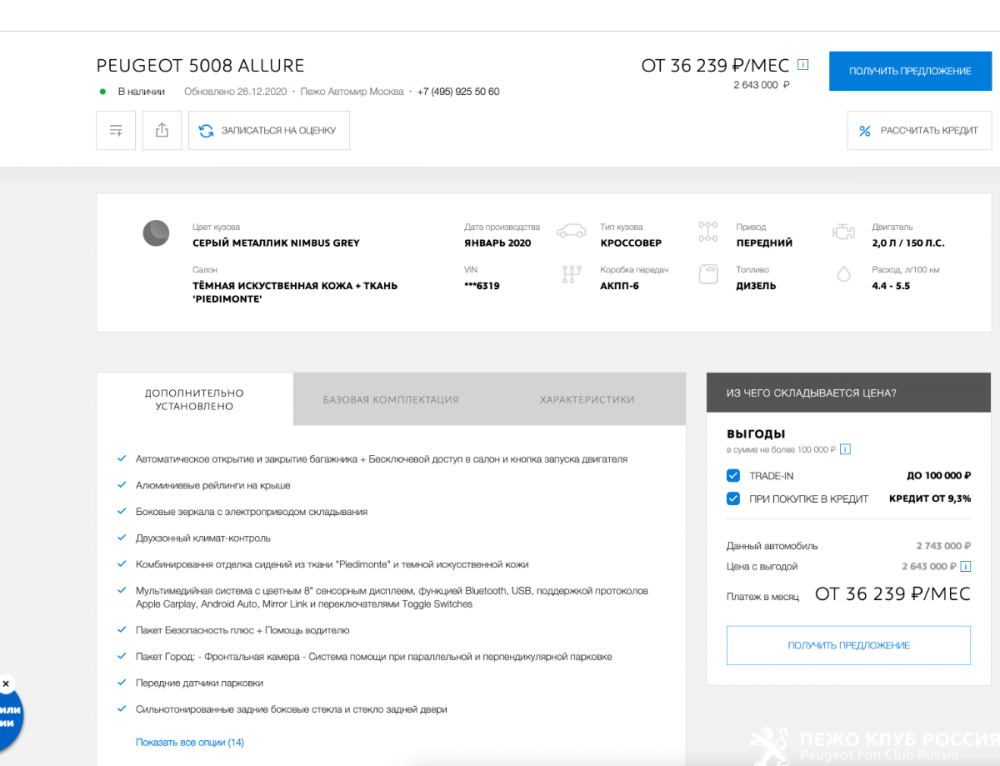
Task: Click info icon beside 100 000 ₽ limit
Action: coord(845,450)
